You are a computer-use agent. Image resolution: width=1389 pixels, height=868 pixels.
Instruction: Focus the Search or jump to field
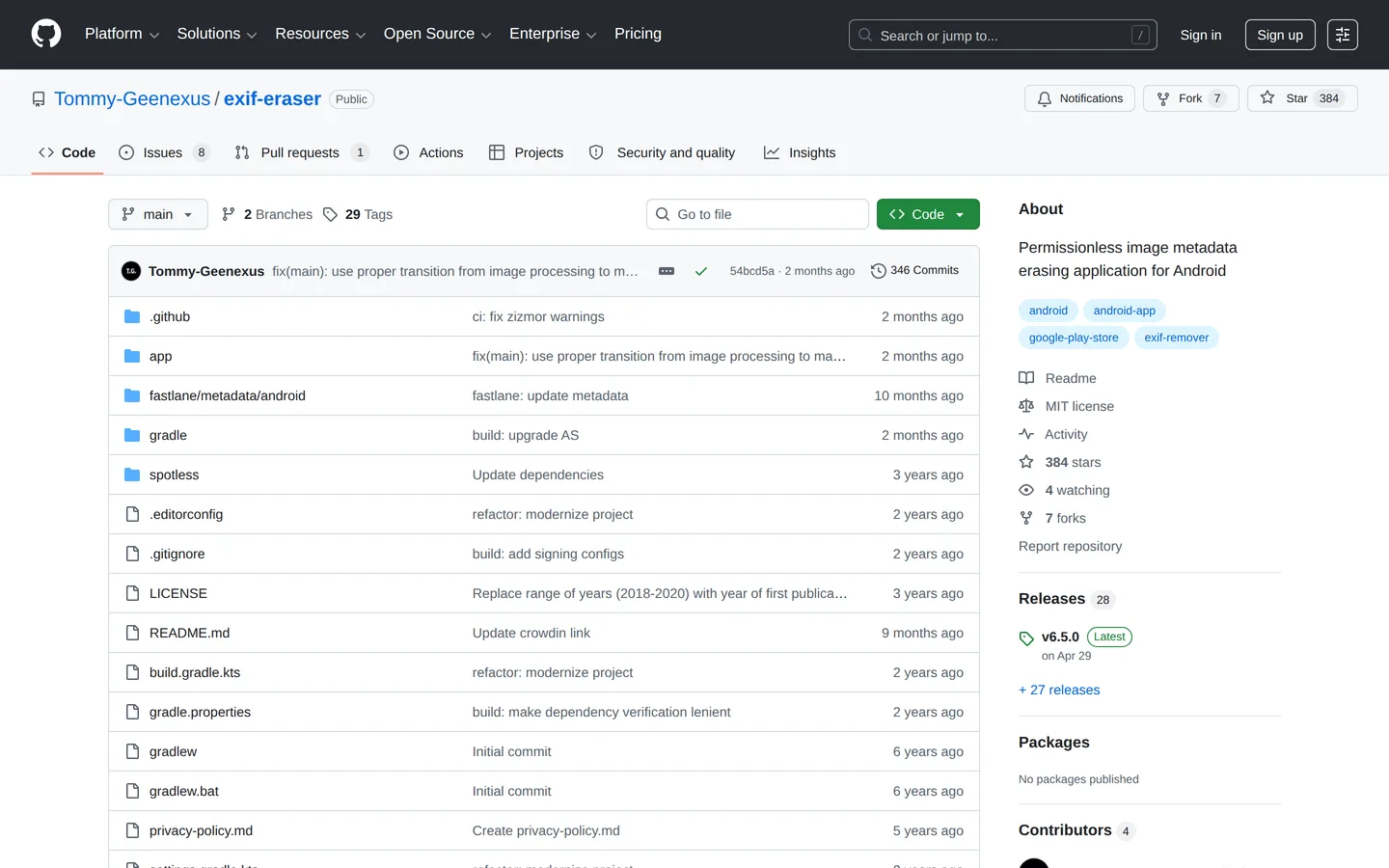tap(1003, 35)
